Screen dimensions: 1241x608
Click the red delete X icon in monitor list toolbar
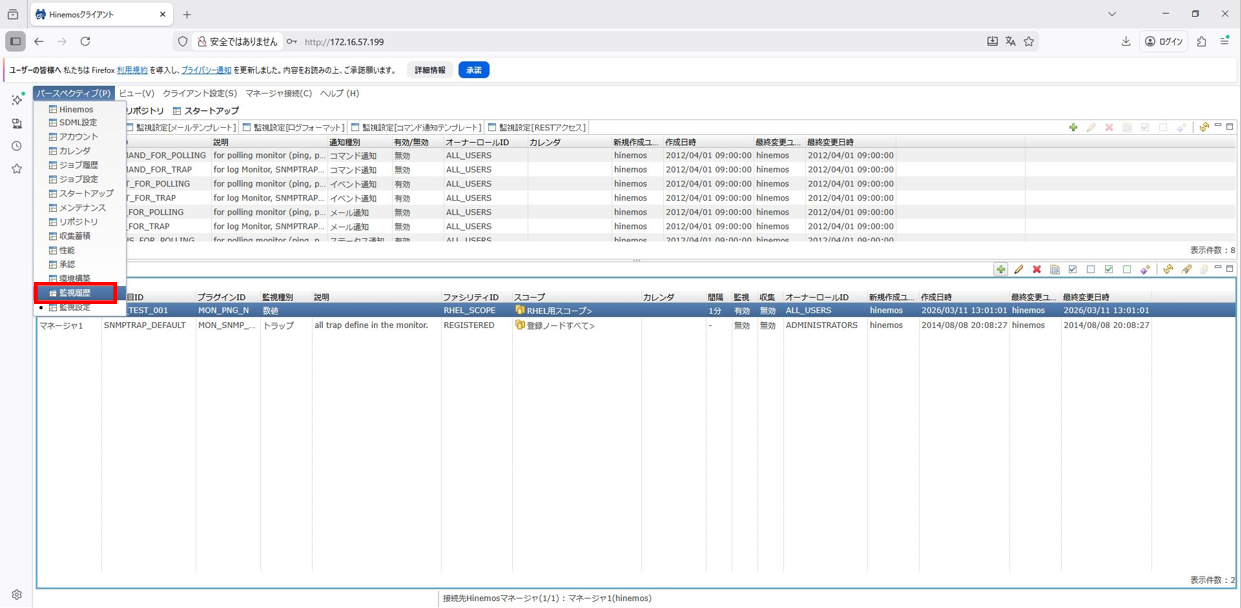click(1037, 269)
